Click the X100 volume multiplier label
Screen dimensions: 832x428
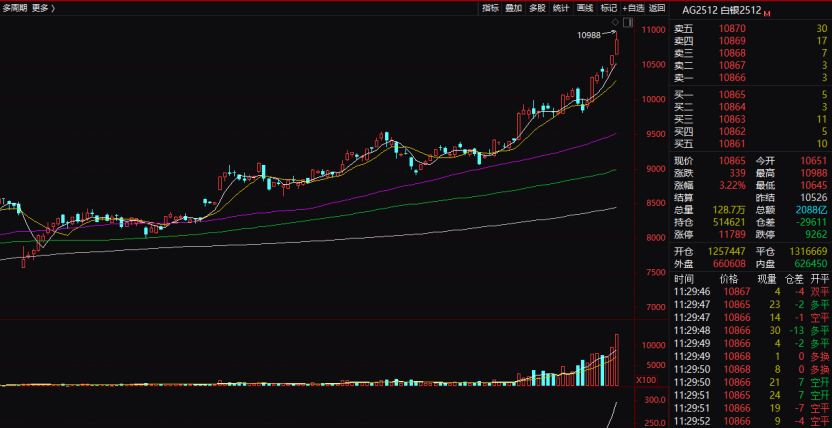(646, 380)
